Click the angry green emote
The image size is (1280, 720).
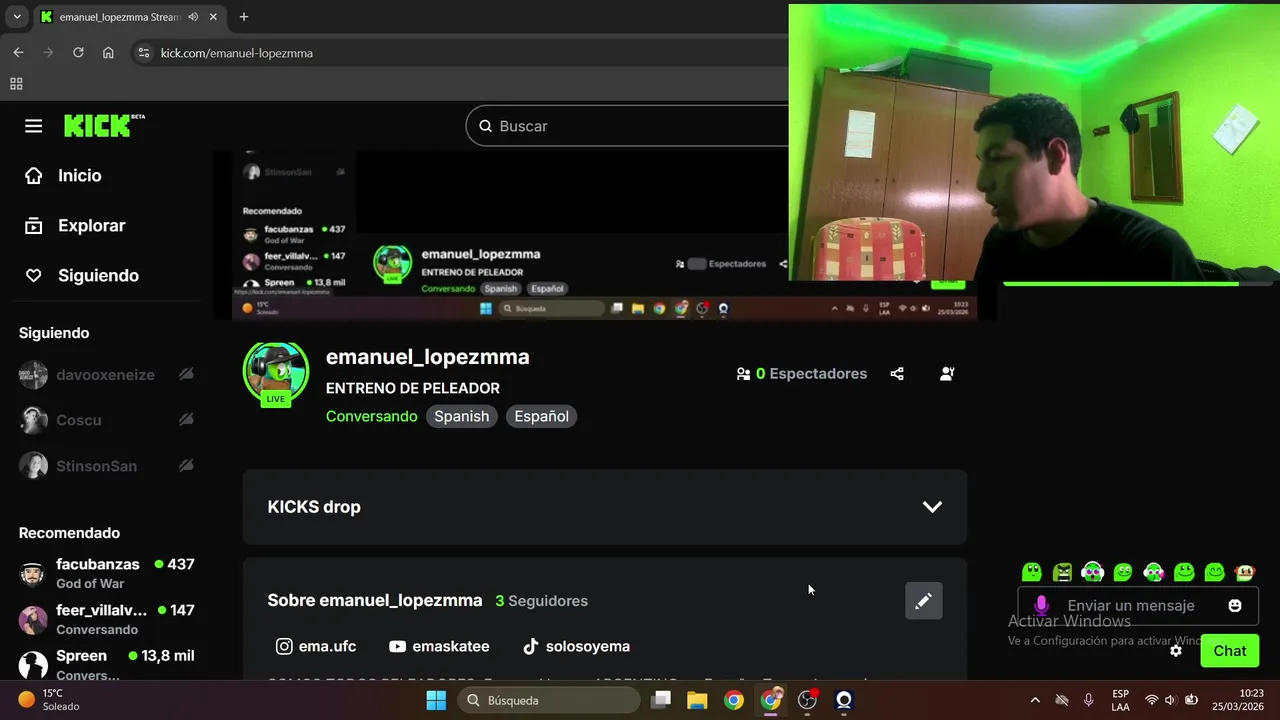click(1062, 572)
